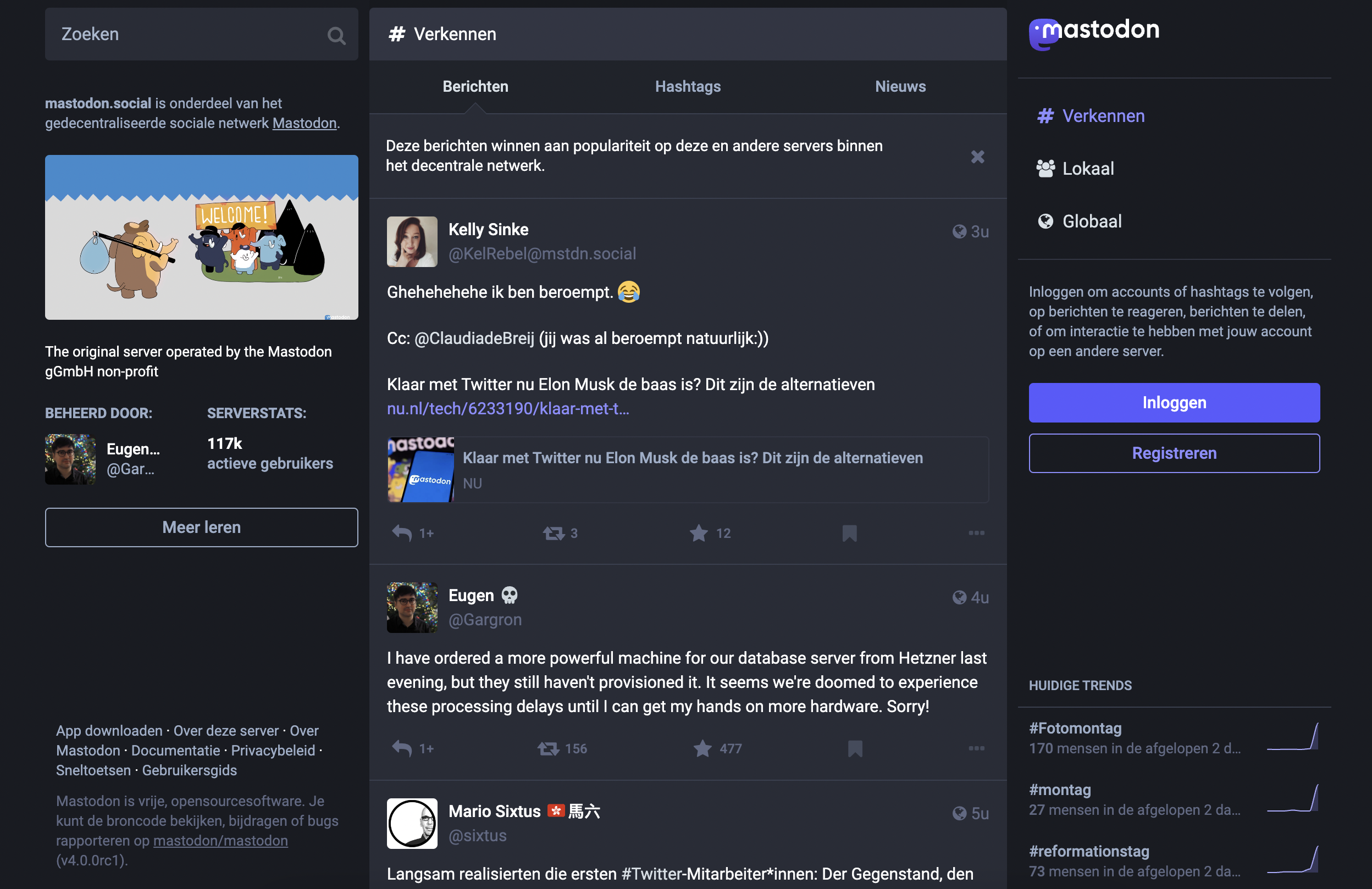Viewport: 1372px width, 889px height.
Task: Open the nu.nl/tech article link
Action: [508, 408]
